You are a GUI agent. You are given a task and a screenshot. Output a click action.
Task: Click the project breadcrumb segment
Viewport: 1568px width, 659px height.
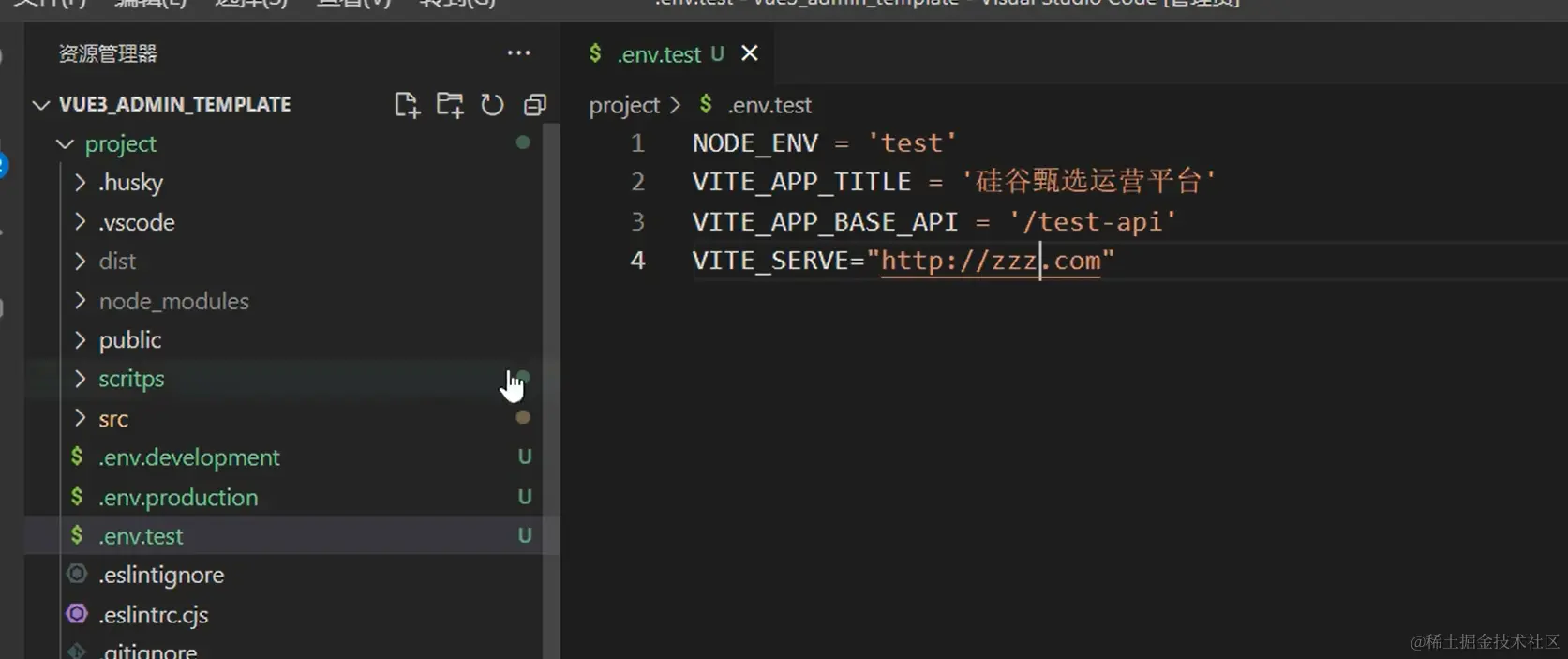pos(624,105)
